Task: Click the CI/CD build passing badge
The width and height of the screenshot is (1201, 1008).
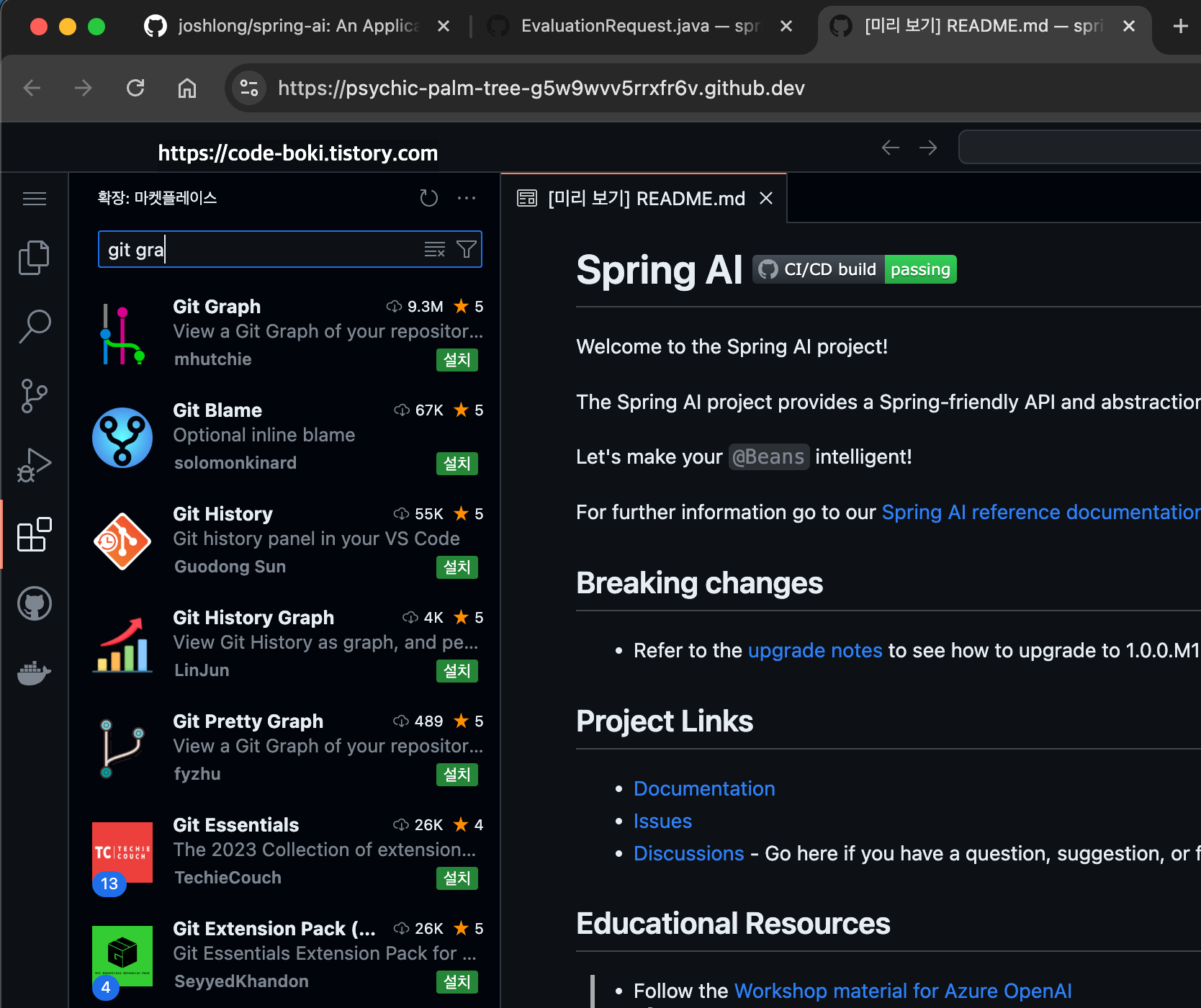Action: (x=855, y=269)
